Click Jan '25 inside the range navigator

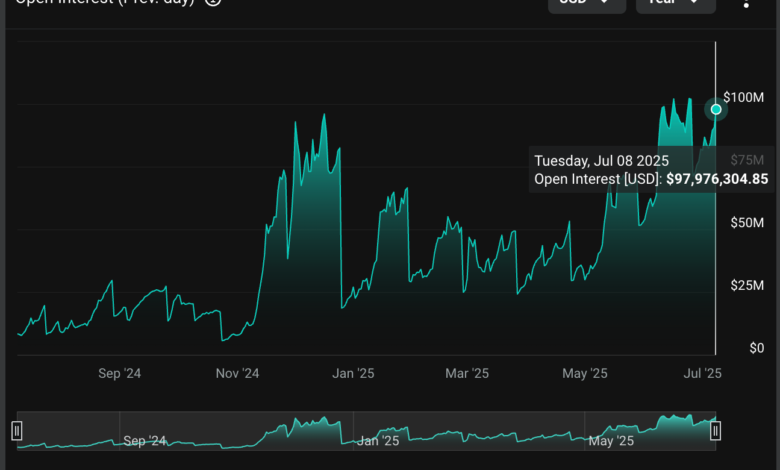tap(380, 440)
